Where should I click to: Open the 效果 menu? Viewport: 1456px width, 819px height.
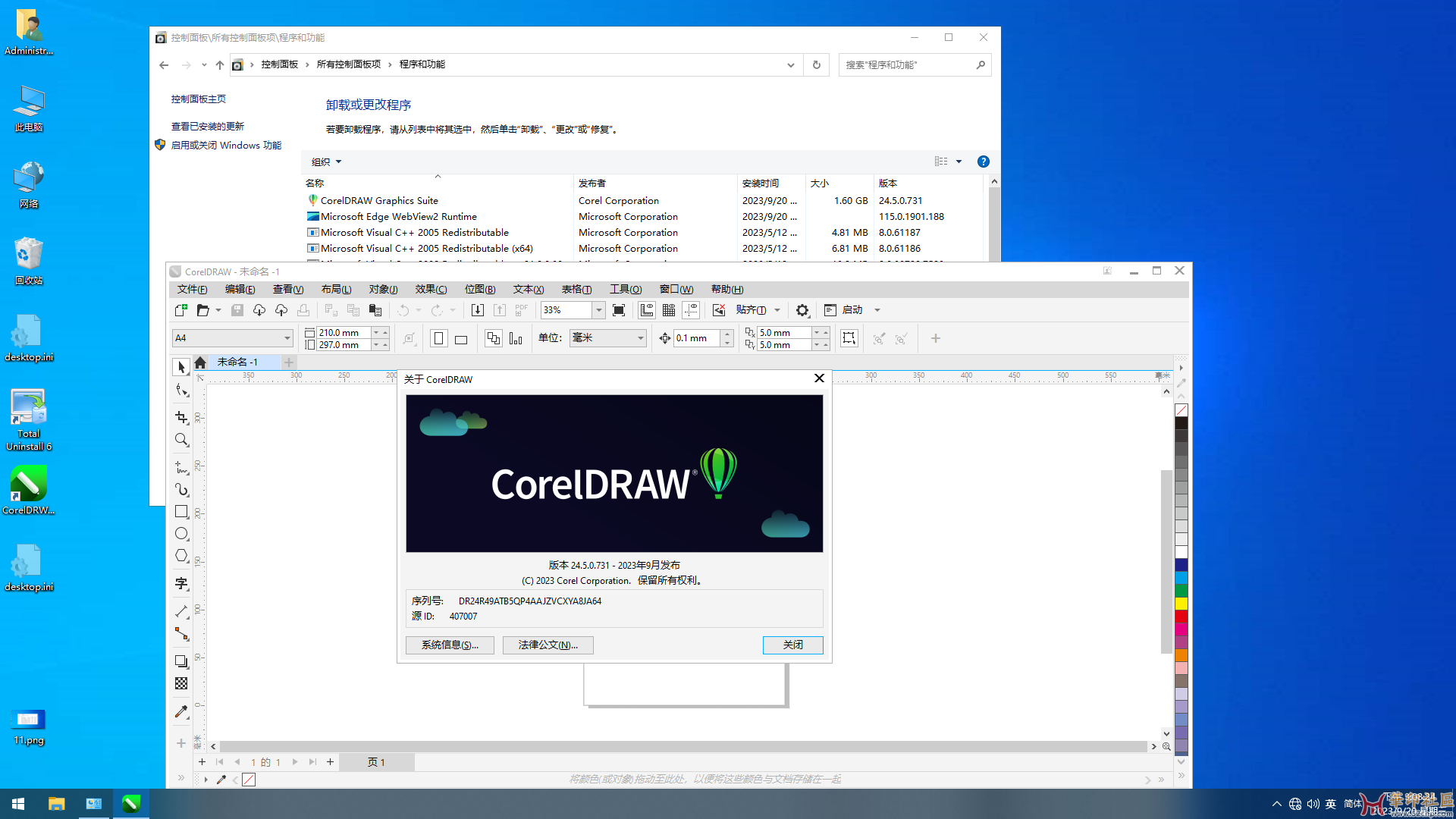click(431, 289)
